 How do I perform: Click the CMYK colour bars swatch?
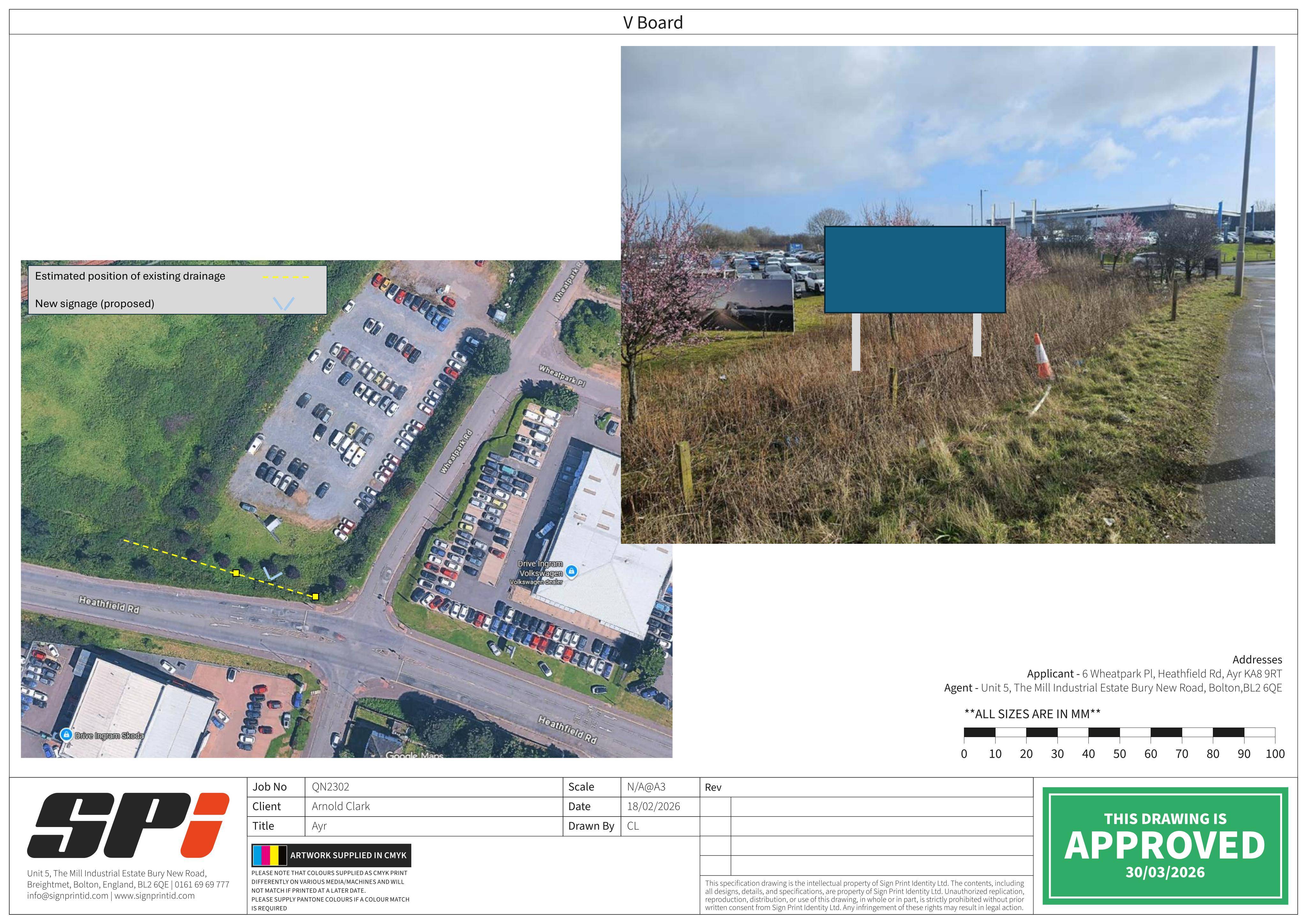point(270,855)
